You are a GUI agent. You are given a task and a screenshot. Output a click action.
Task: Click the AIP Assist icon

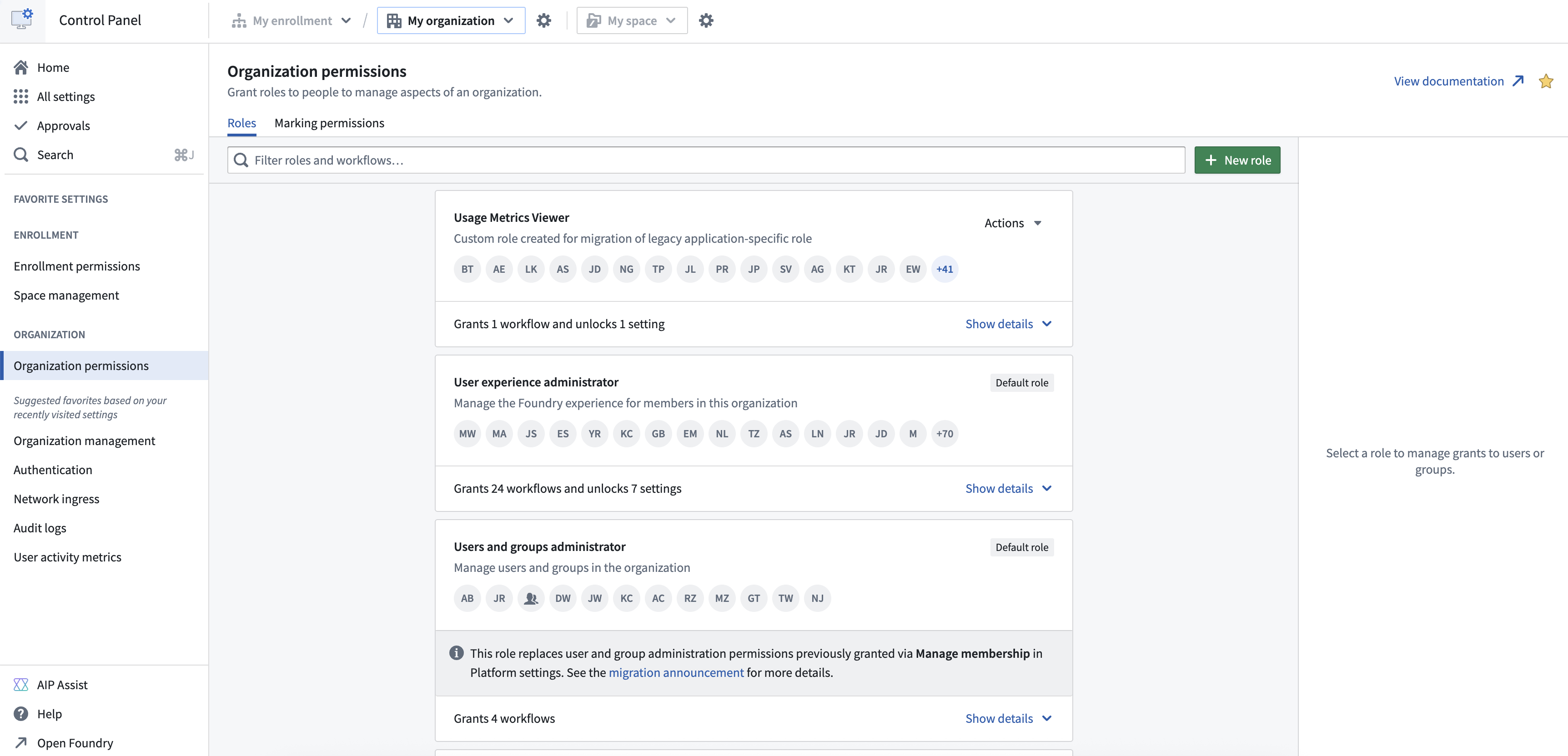click(x=21, y=685)
